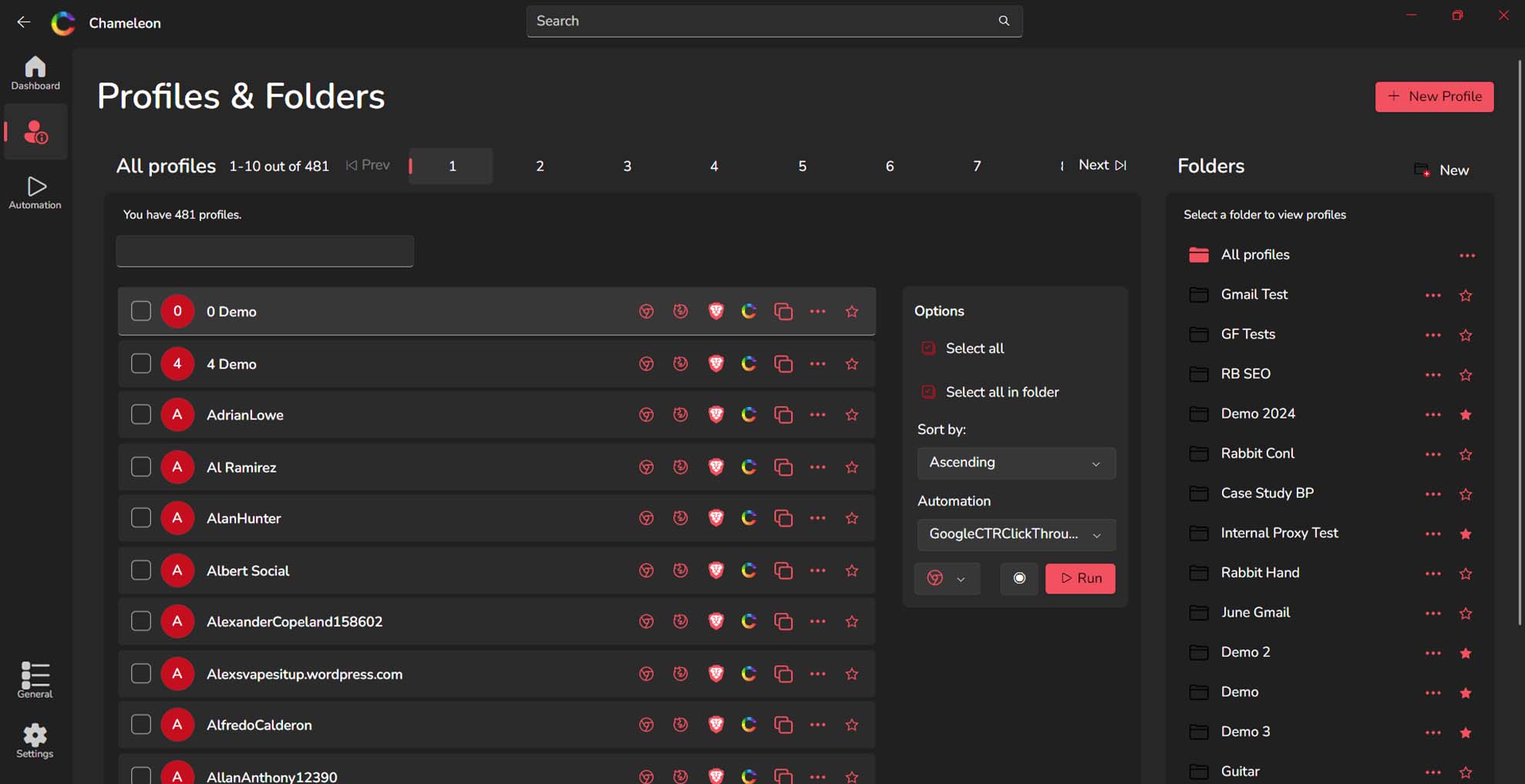Go to page 2
1525x784 pixels.
pos(540,166)
